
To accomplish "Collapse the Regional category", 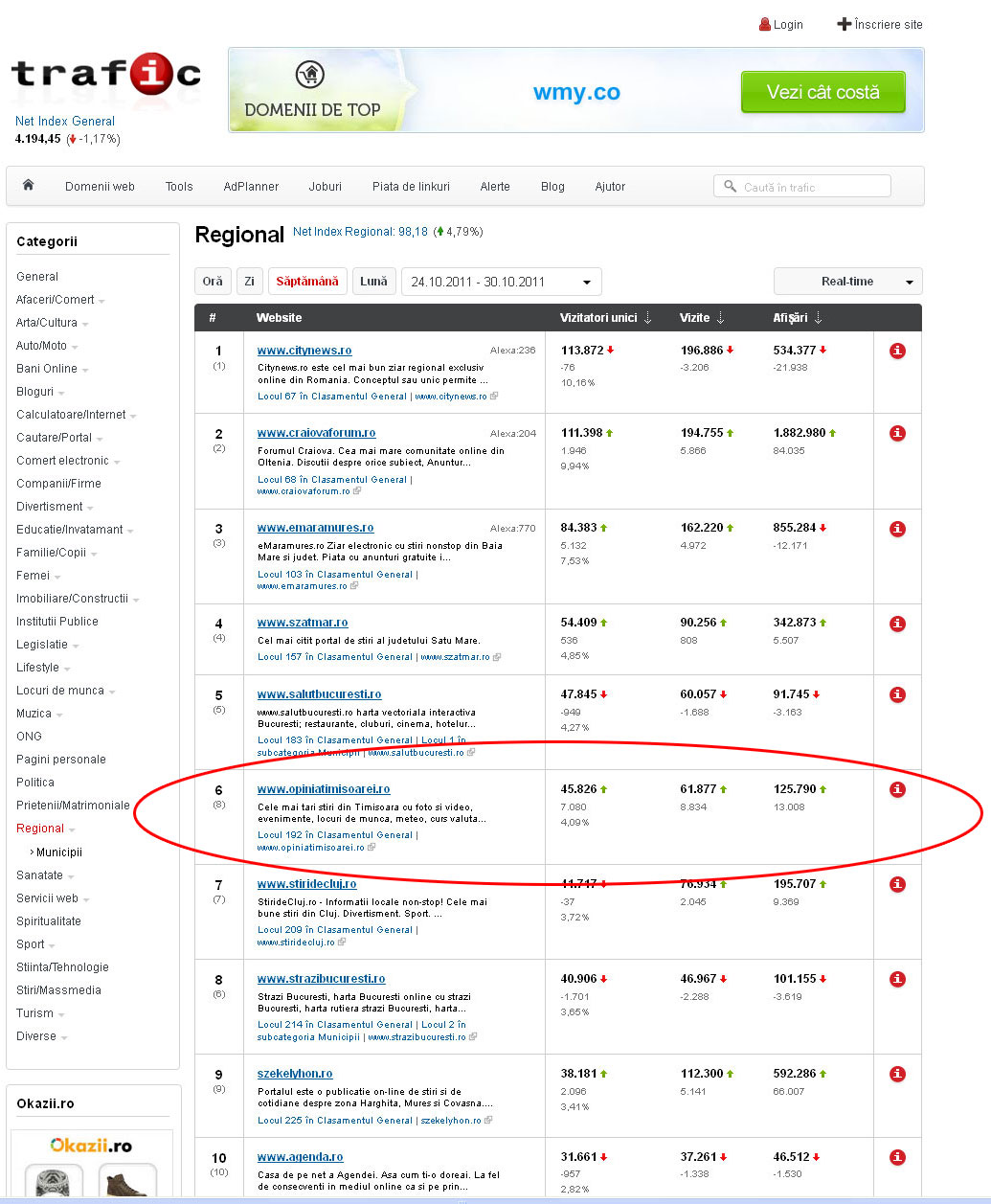I will point(72,829).
